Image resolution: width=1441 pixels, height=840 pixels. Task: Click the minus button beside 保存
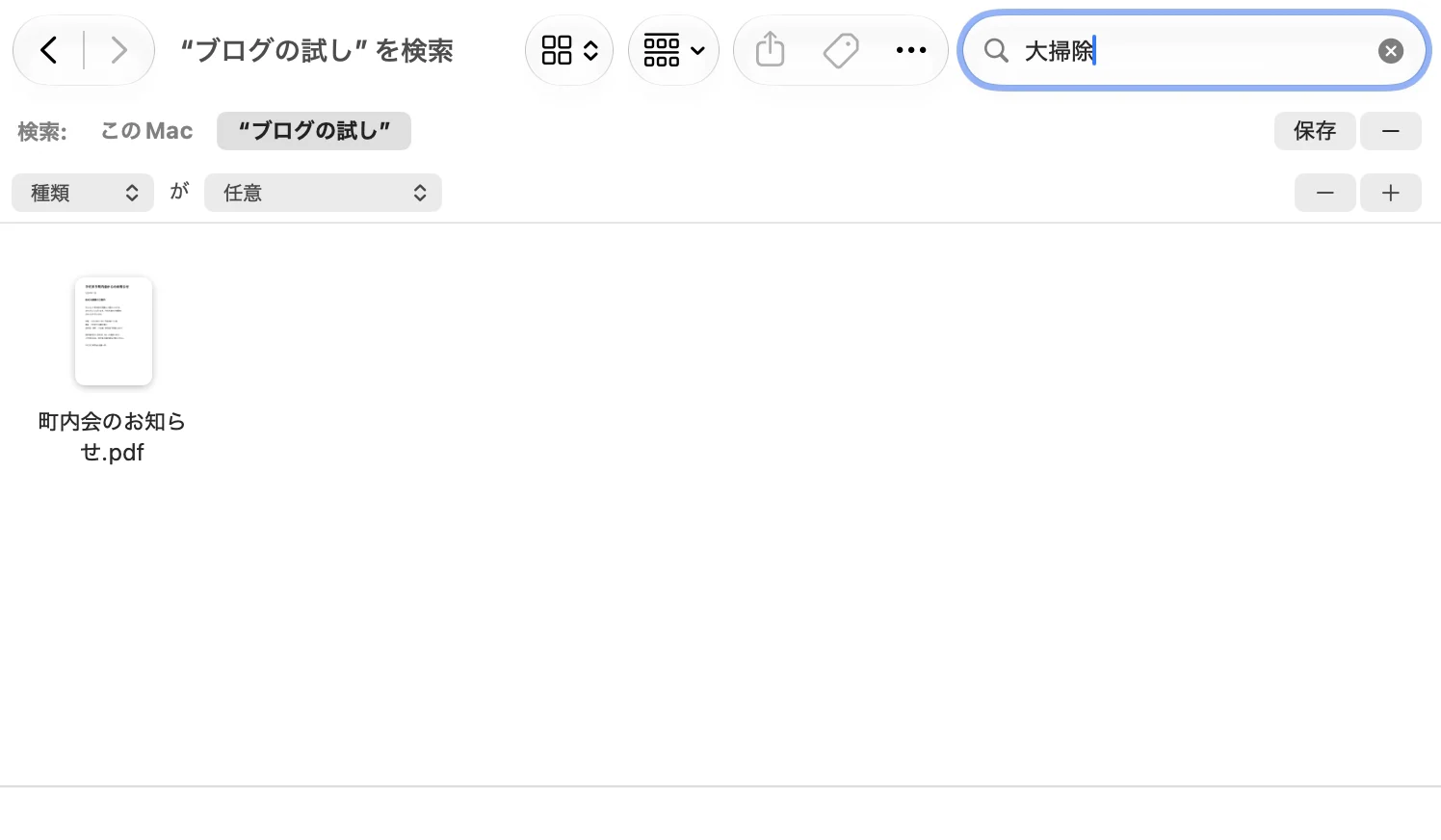[1391, 131]
